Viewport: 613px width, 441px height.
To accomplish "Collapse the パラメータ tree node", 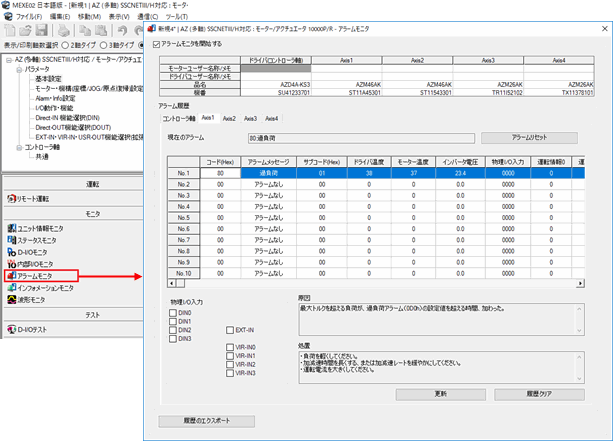I will (x=20, y=69).
